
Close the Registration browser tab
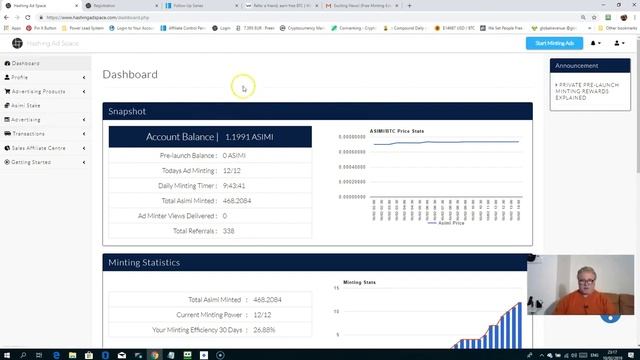[x=157, y=6]
